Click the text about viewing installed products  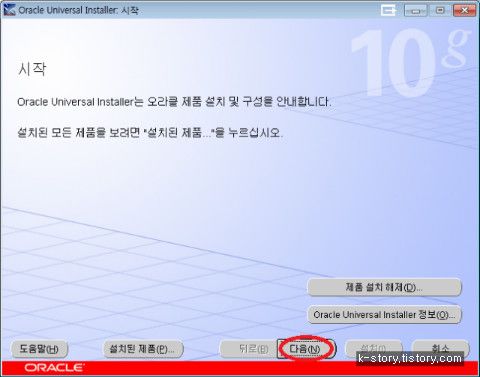point(150,133)
